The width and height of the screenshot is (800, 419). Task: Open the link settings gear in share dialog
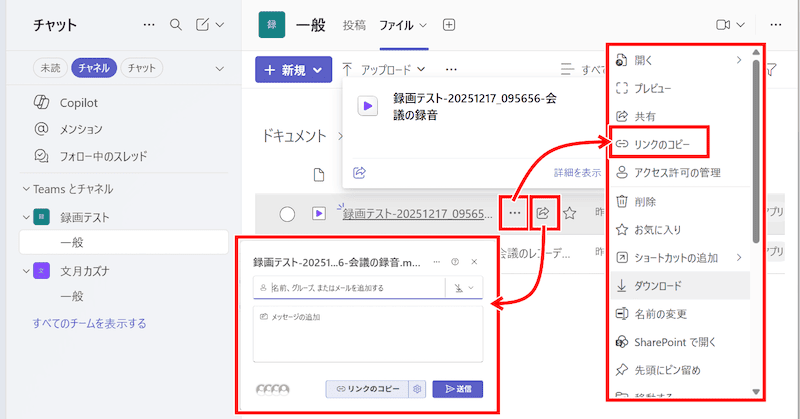click(x=418, y=388)
